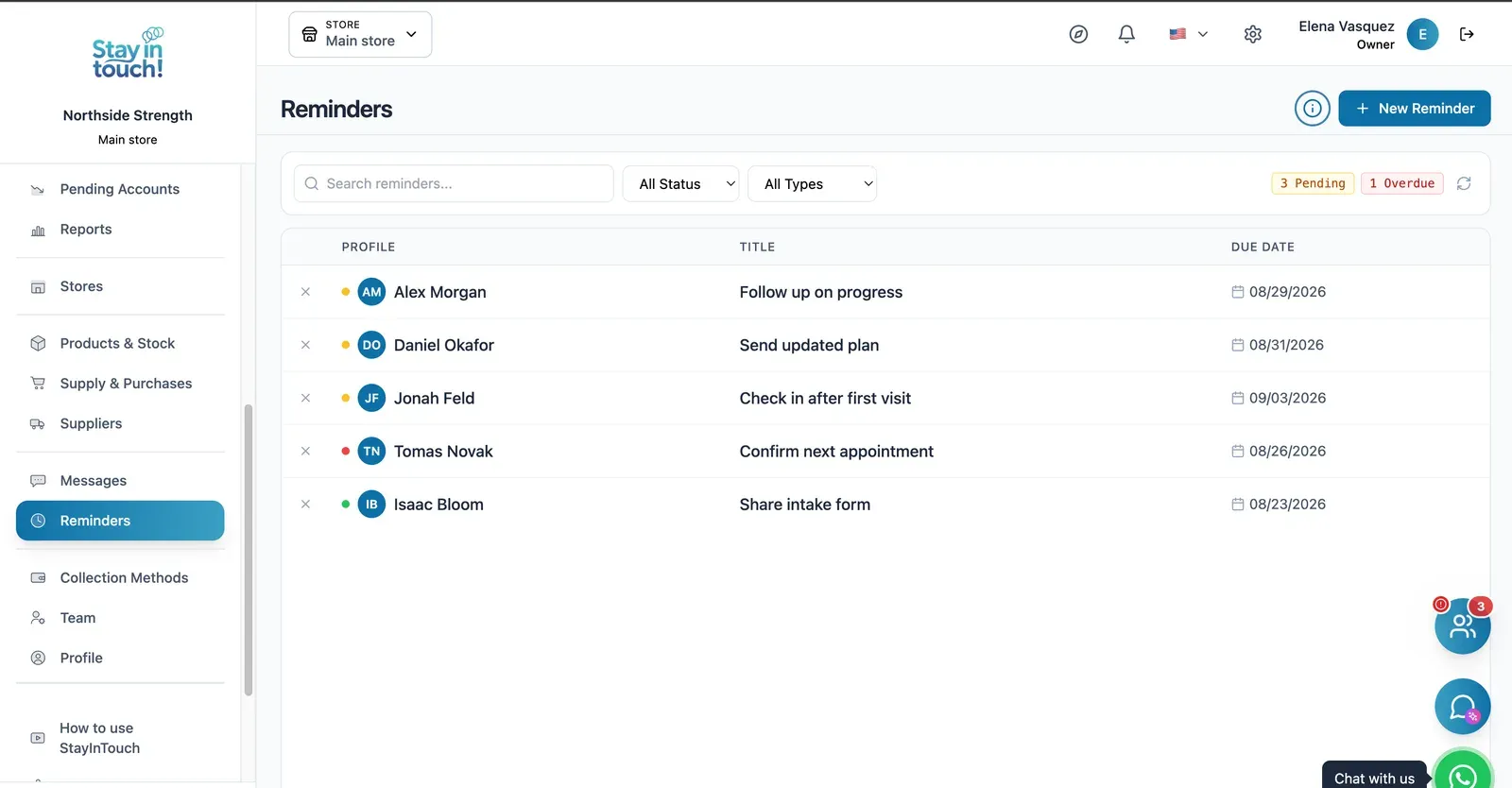Filter by 1 Overdue badge
The width and height of the screenshot is (1512, 788).
pos(1402,183)
